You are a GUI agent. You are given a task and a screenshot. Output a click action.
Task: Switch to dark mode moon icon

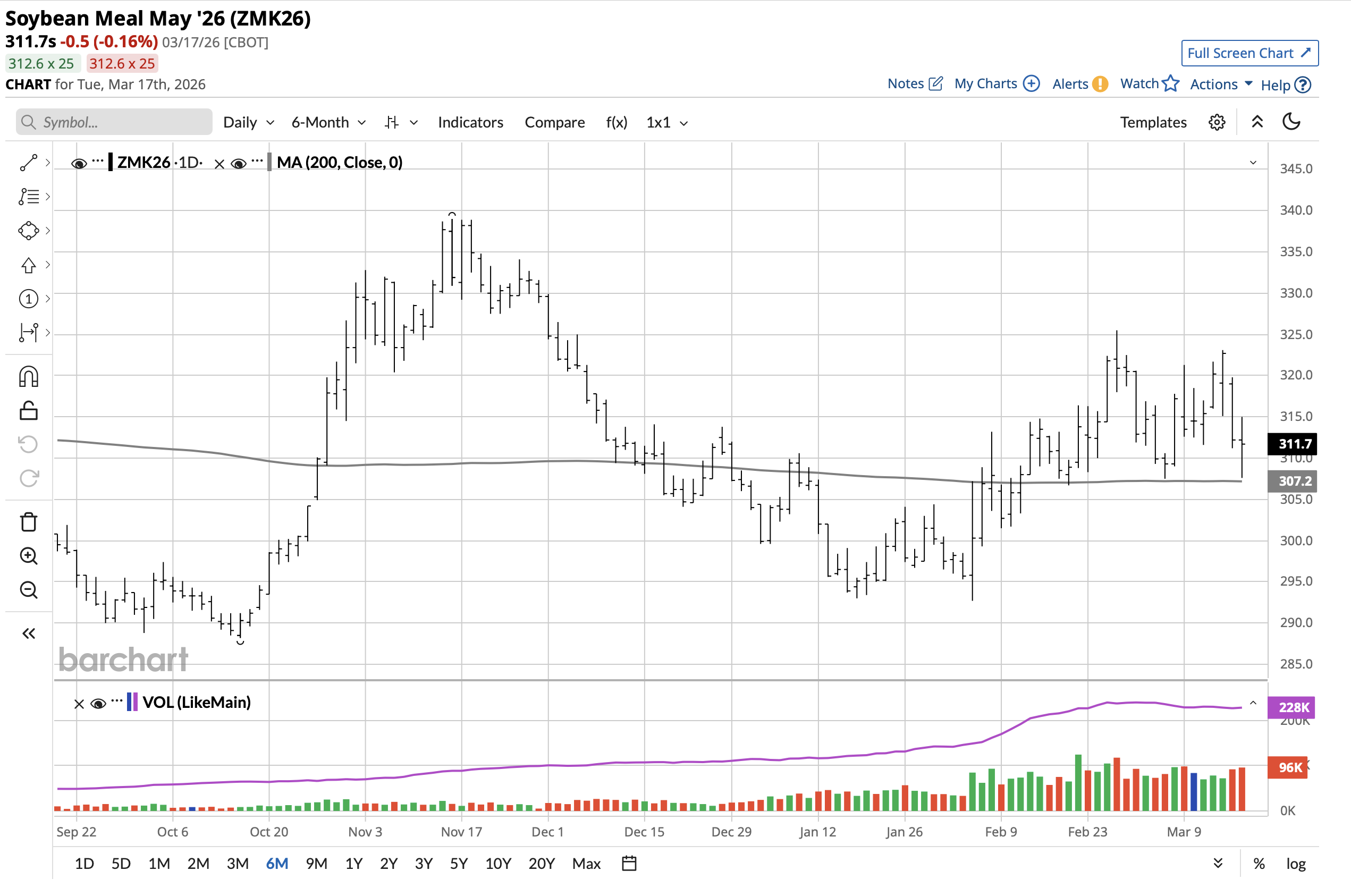(1291, 122)
